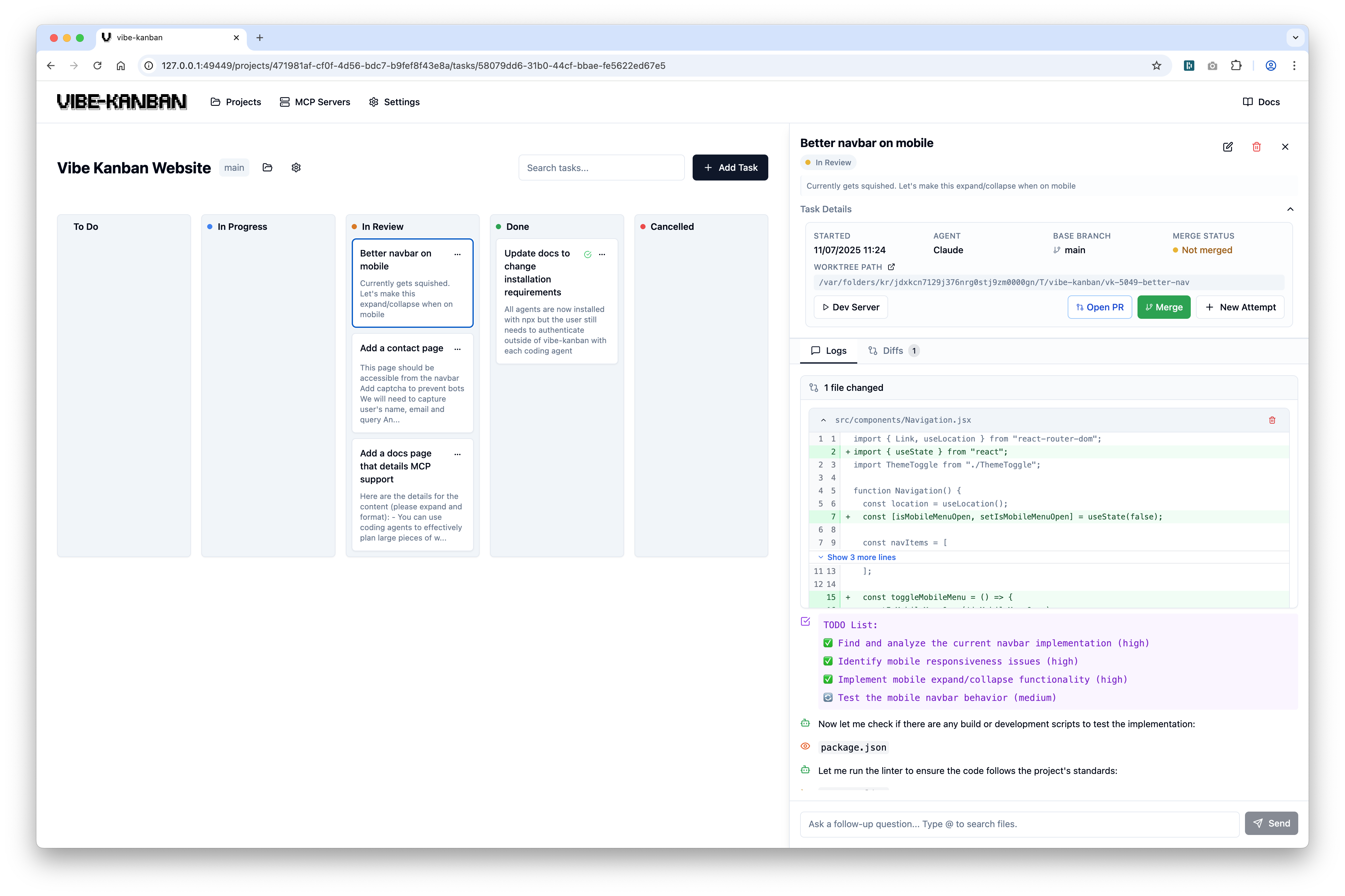This screenshot has height=896, width=1345.
Task: Delete Navigation.jsx file changes trash icon
Action: coord(1272,420)
